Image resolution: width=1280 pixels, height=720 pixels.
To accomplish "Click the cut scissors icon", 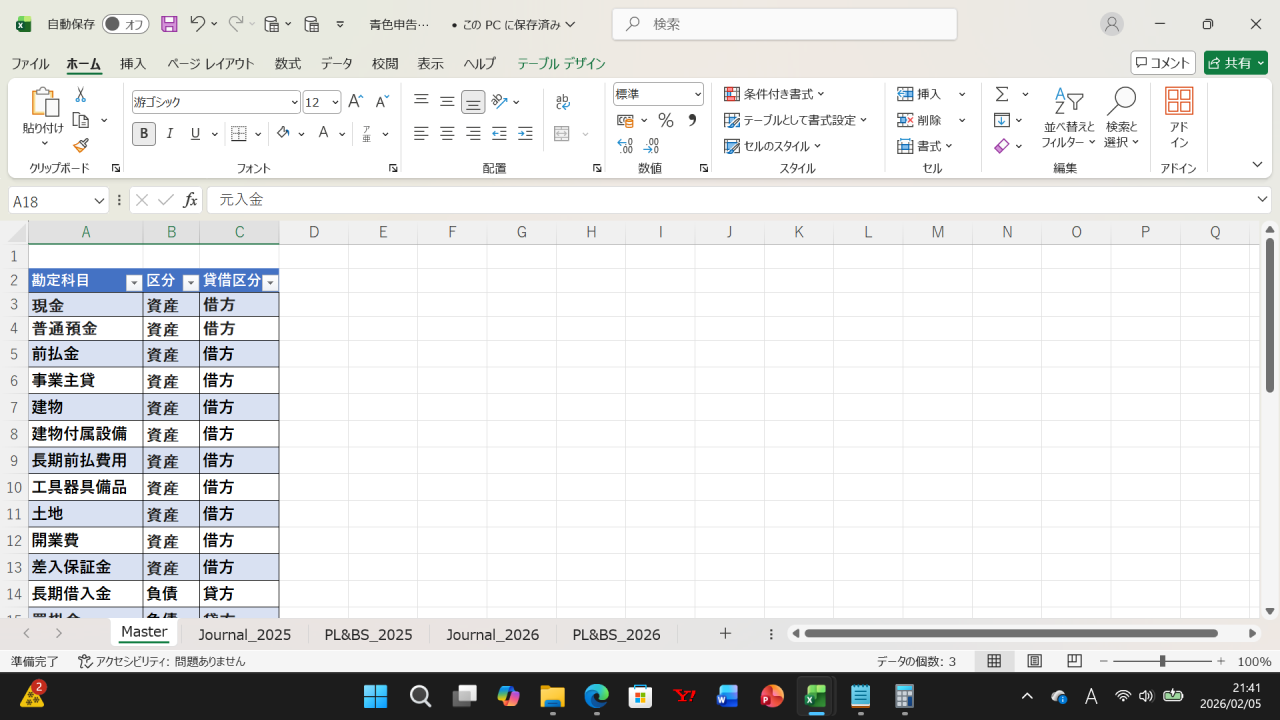I will [x=81, y=95].
